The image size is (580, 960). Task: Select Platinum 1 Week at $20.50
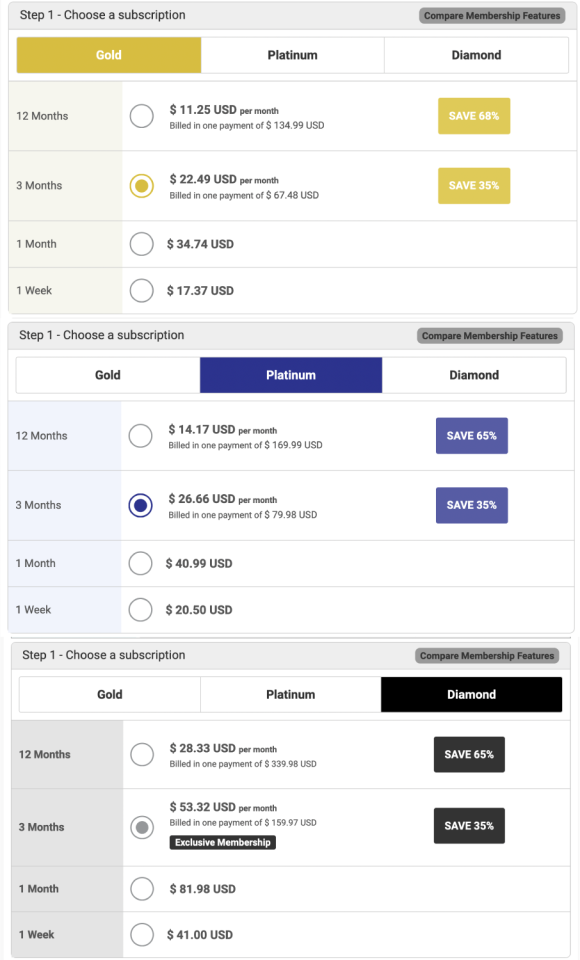140,610
